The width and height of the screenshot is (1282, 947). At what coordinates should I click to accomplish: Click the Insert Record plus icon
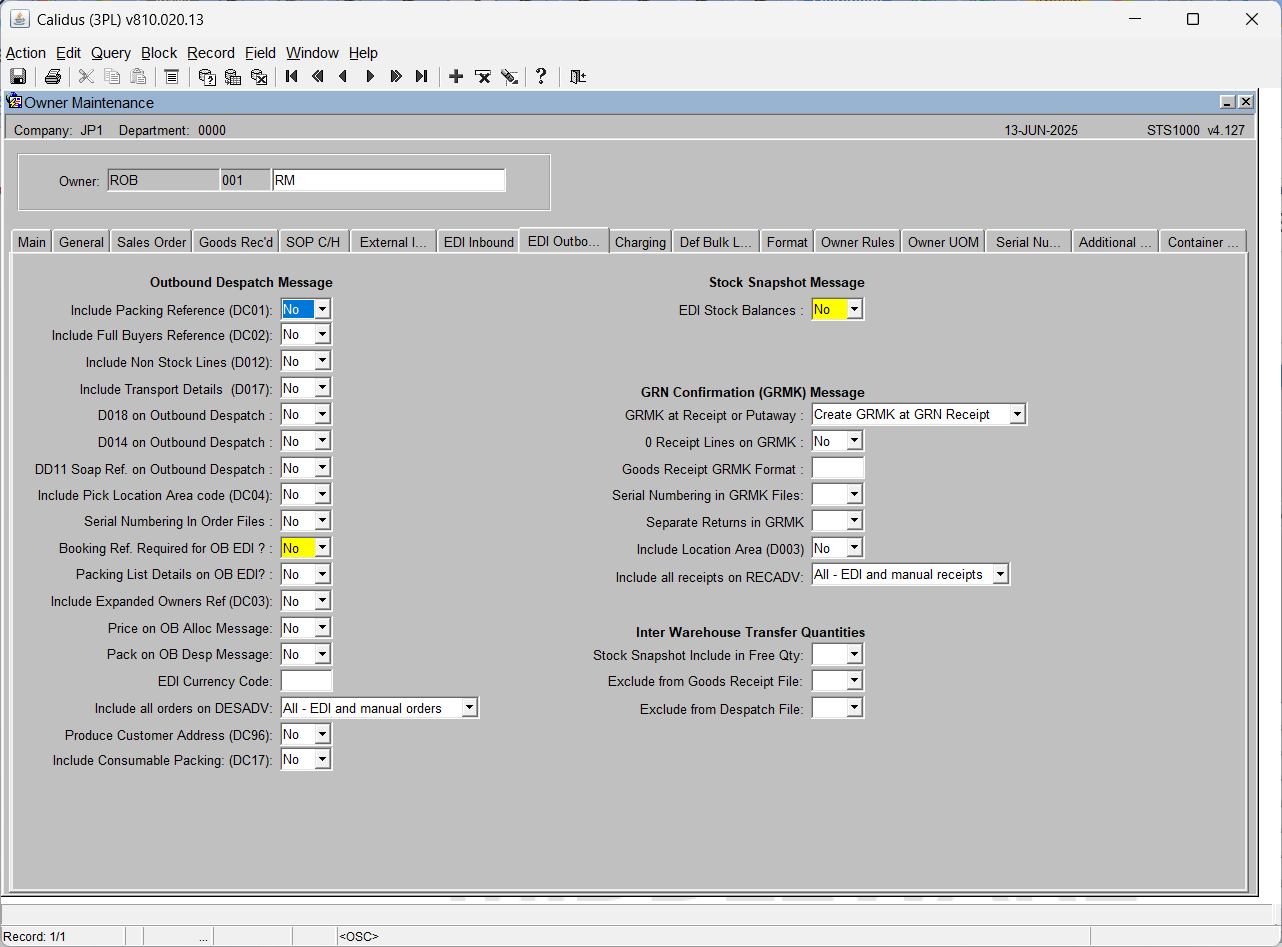click(x=456, y=77)
